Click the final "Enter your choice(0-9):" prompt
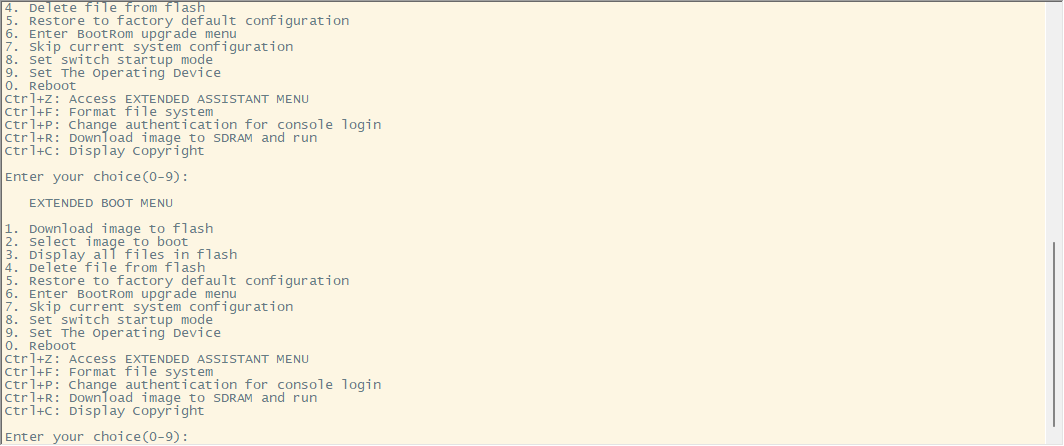Viewport: 1064px width, 446px height. 96,437
